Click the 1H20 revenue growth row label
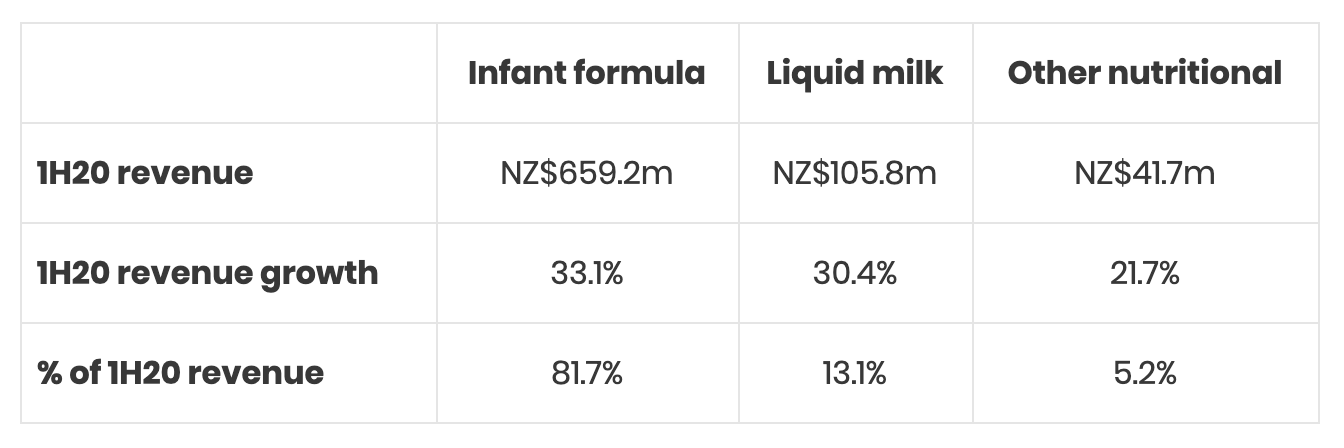The image size is (1344, 448). tap(207, 273)
